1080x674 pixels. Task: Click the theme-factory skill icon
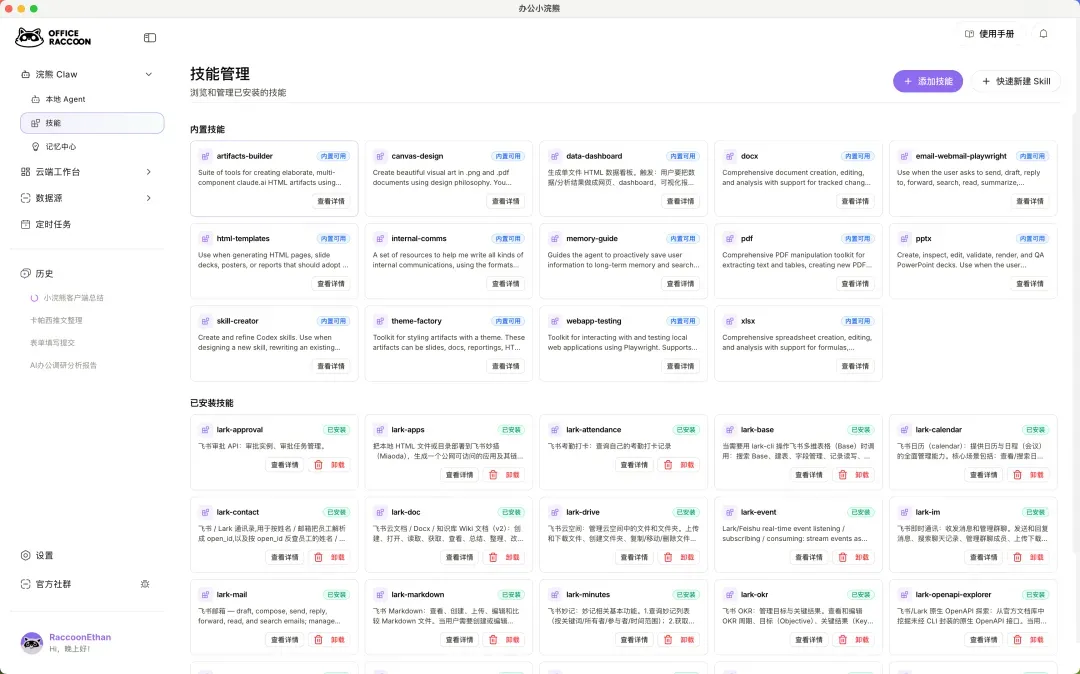(380, 322)
